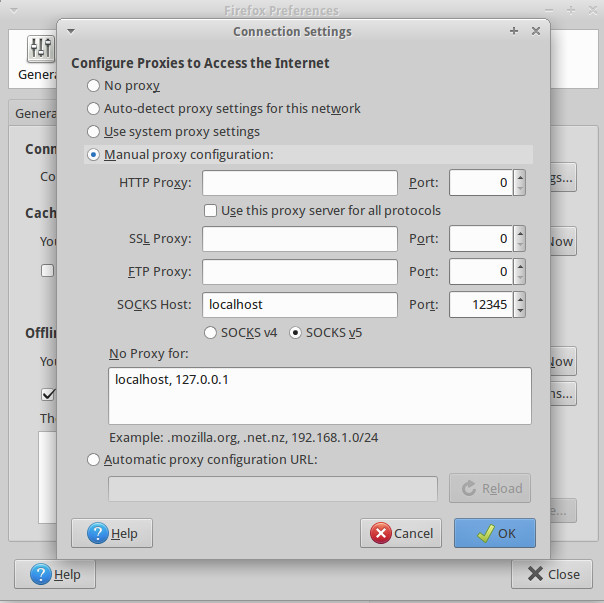This screenshot has height=603, width=604.
Task: Cancel the Connection Settings dialog
Action: pos(401,533)
